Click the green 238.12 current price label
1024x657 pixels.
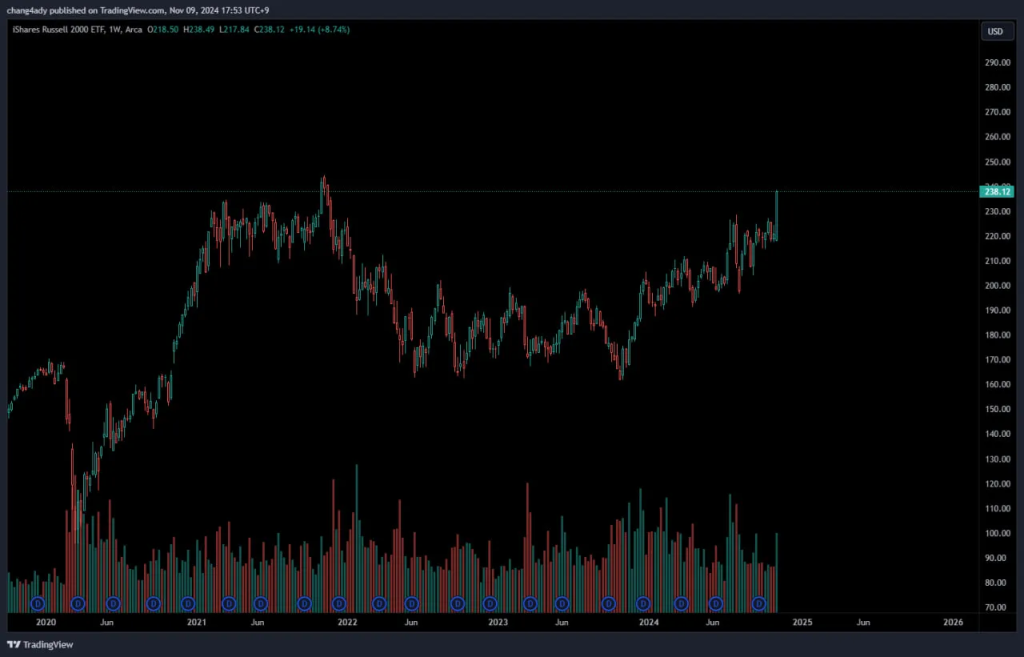(x=998, y=191)
